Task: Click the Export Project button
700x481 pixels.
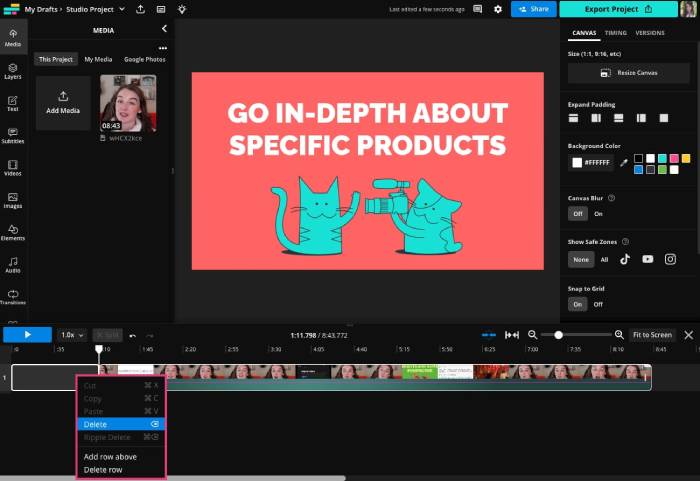Action: (x=618, y=9)
